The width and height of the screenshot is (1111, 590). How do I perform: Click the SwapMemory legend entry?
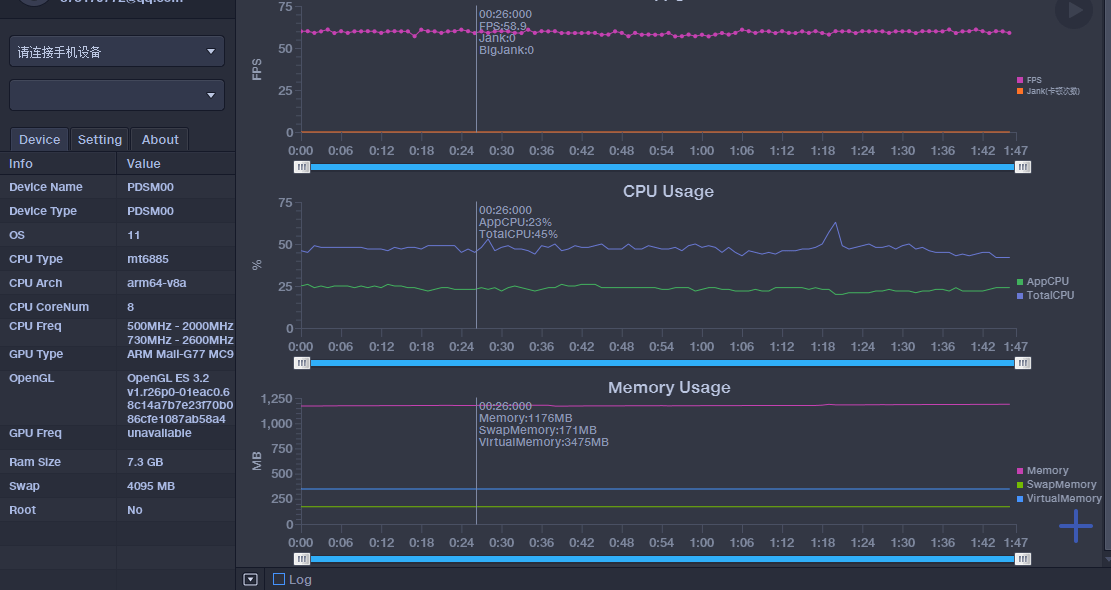(1060, 484)
